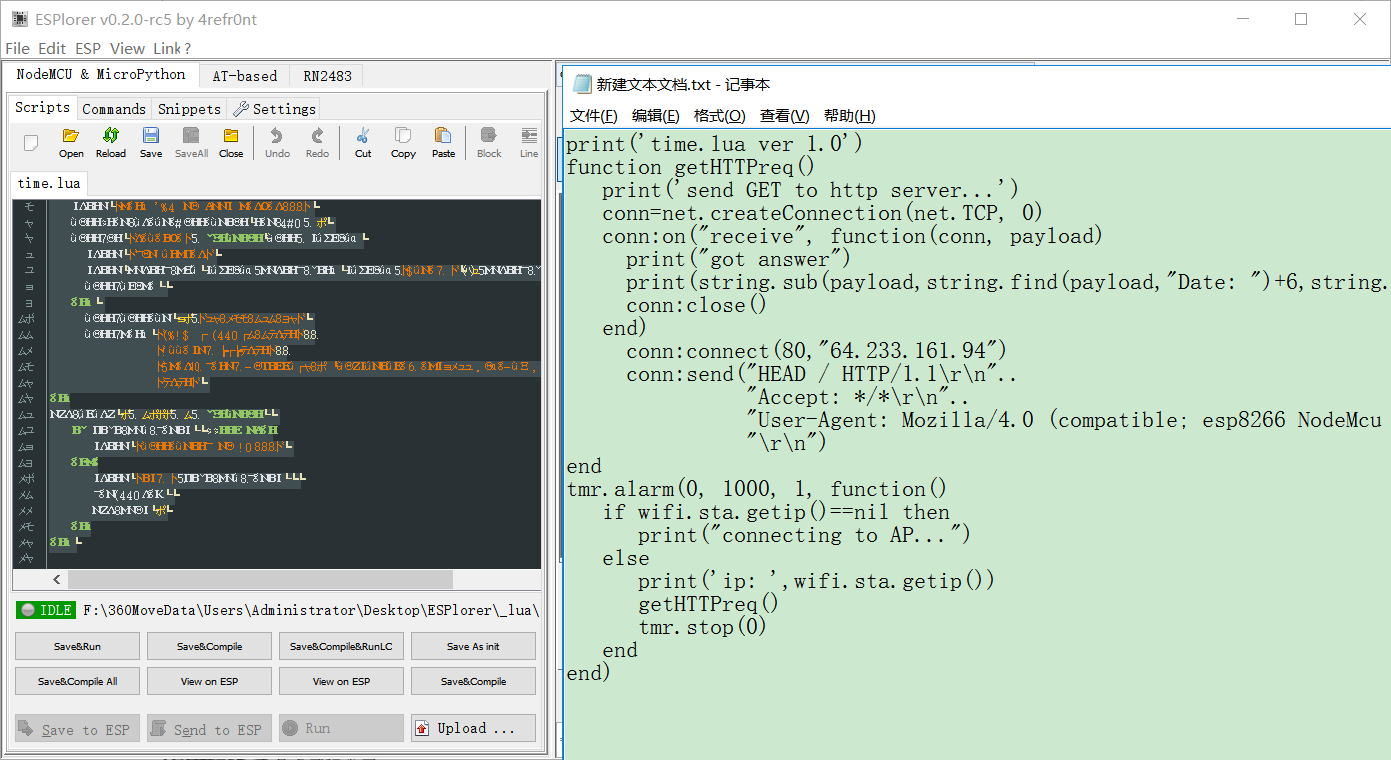This screenshot has height=760, width=1391.
Task: Click the Save&Compile All button
Action: click(77, 681)
